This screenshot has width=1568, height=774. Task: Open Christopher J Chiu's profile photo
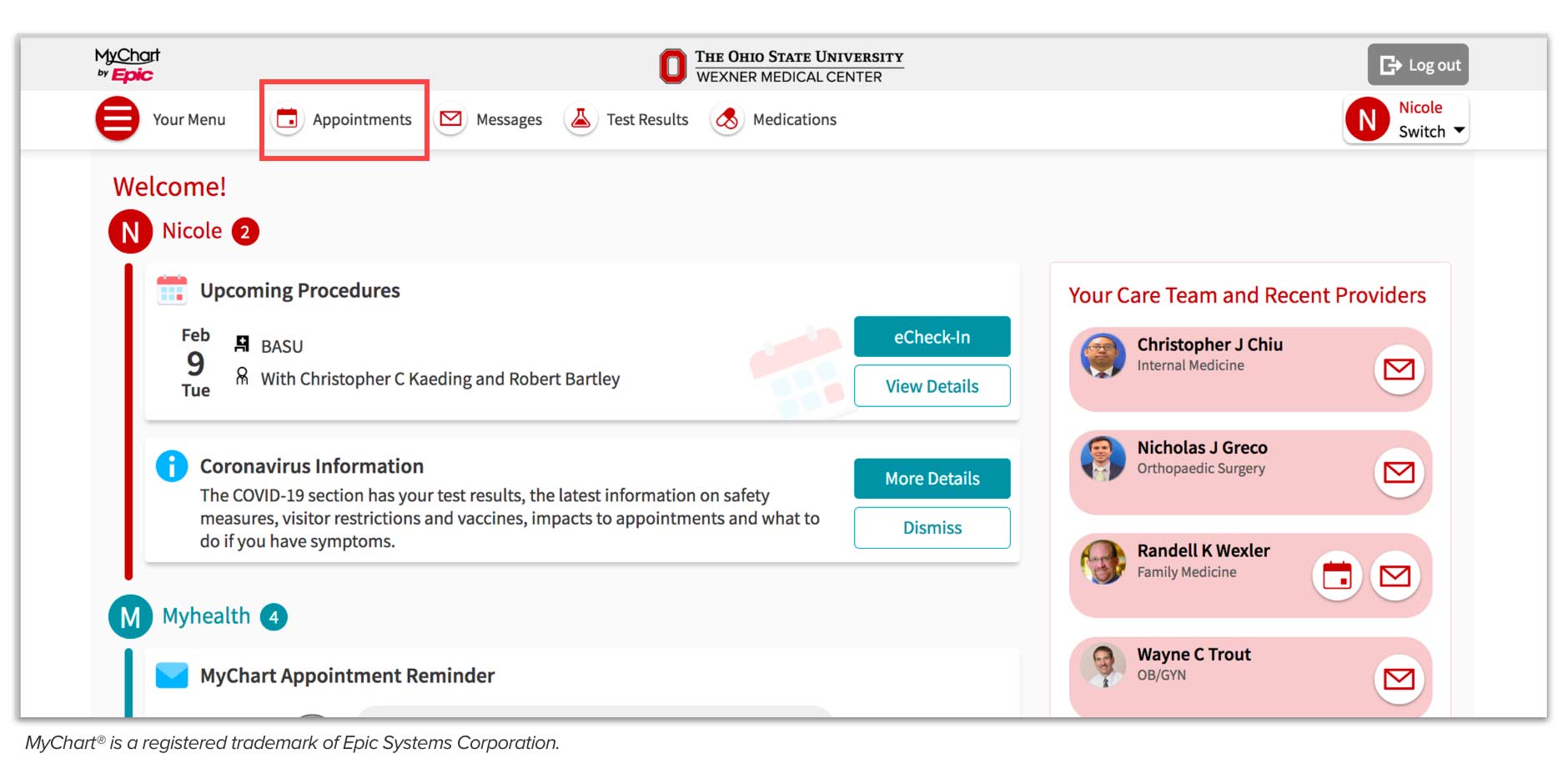coord(1103,355)
